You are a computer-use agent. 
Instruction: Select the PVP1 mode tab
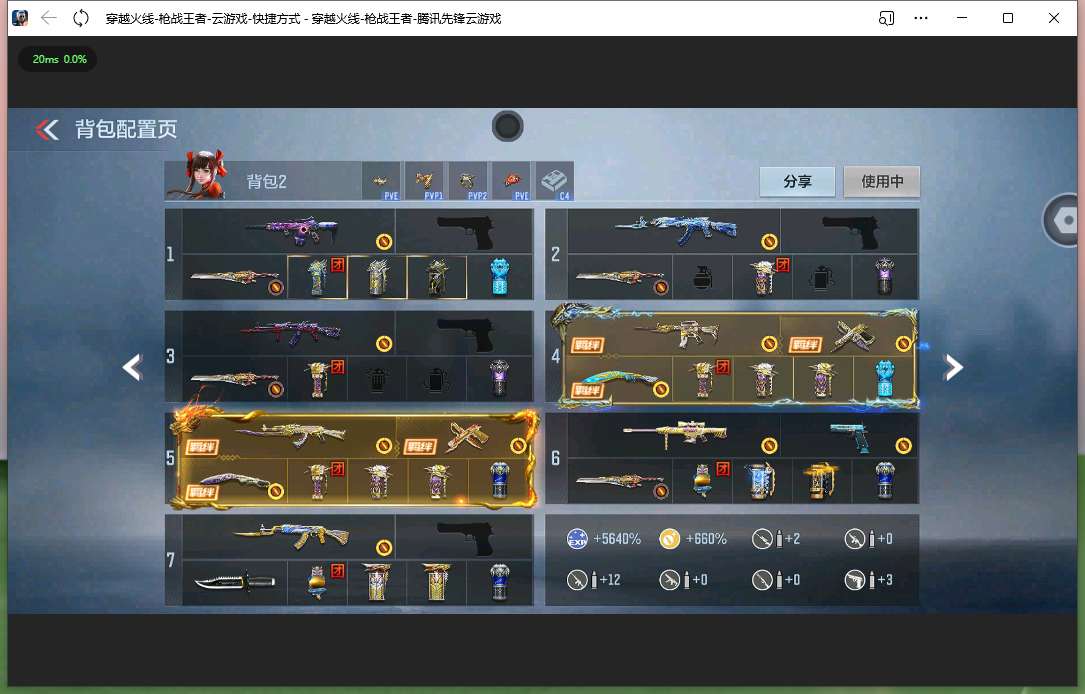point(424,181)
